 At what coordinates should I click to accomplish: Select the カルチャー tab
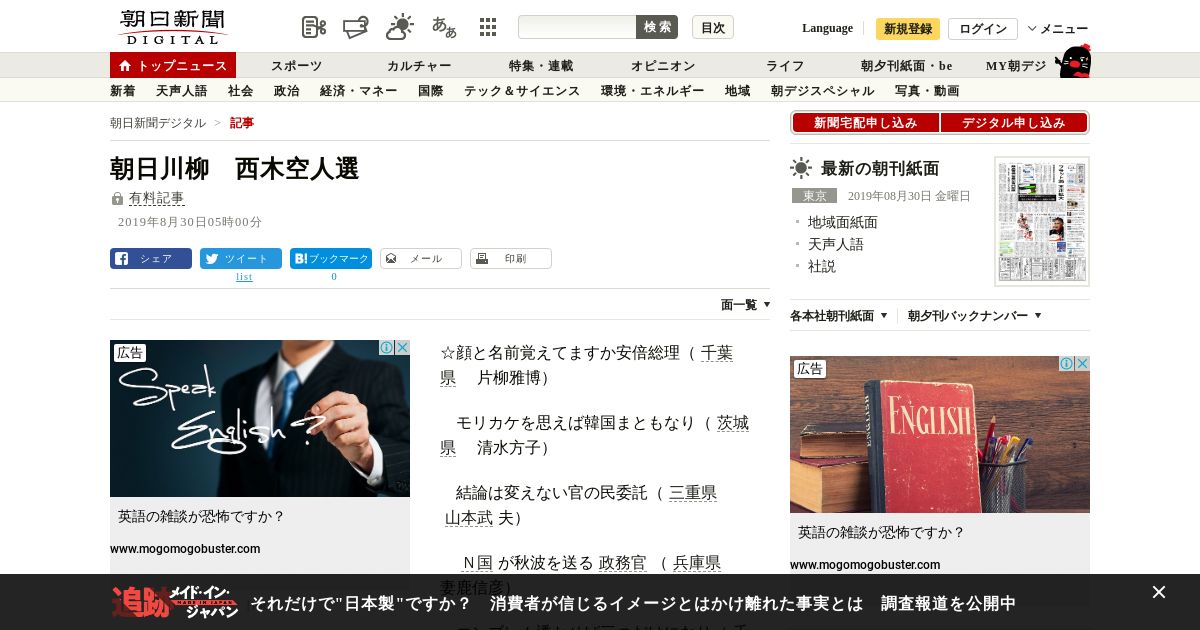coord(419,66)
